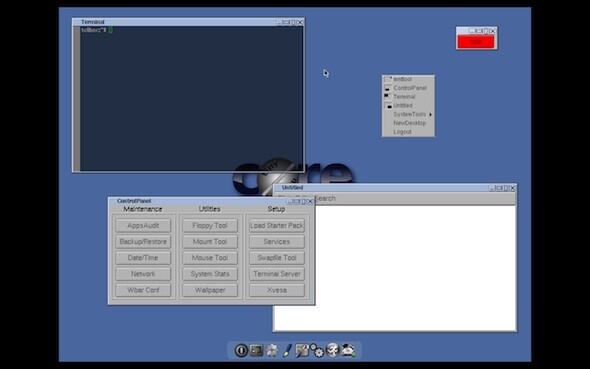Select Untitled in the window list menu
The width and height of the screenshot is (590, 369).
click(x=408, y=106)
